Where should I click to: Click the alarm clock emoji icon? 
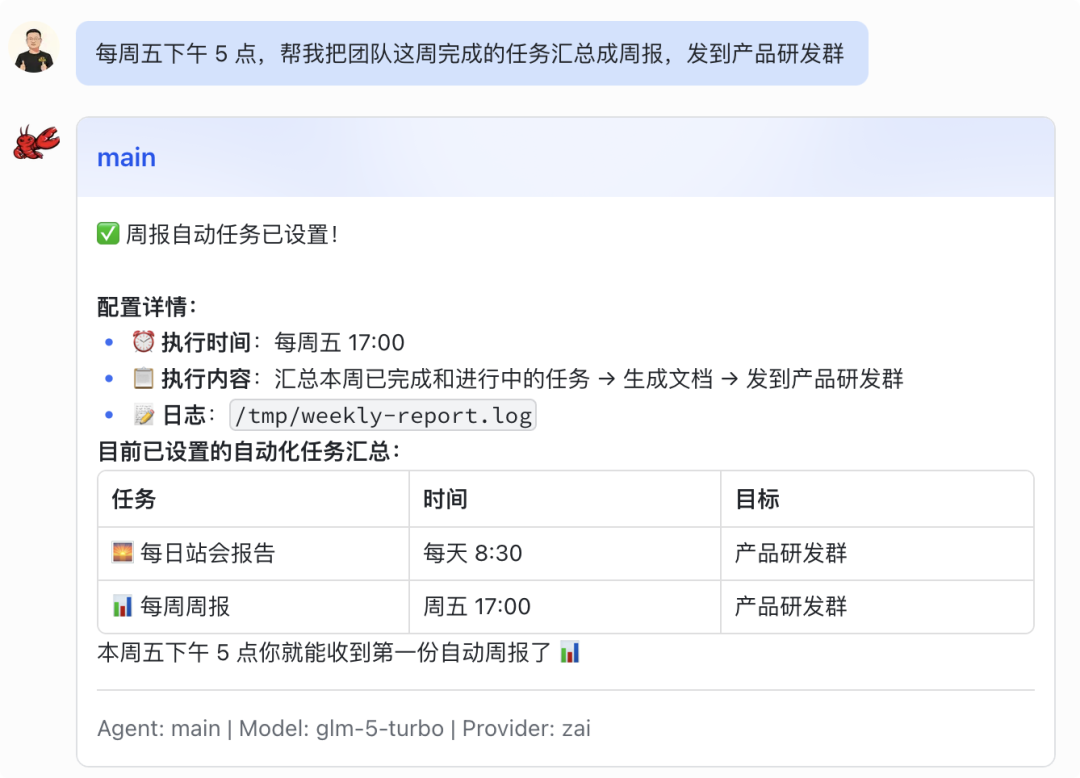point(144,343)
